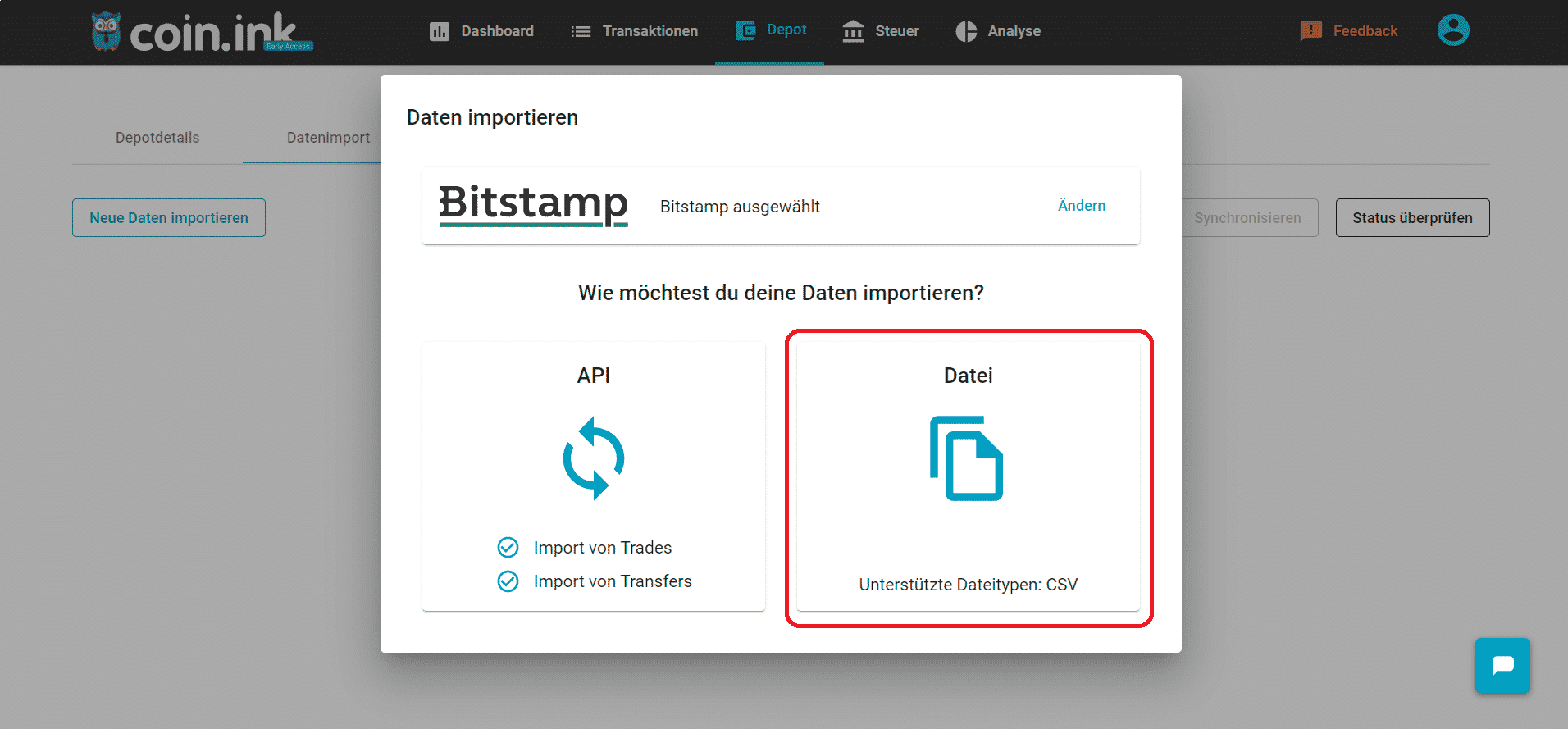Click Status überprüfen button
The width and height of the screenshot is (1568, 729).
point(1412,217)
